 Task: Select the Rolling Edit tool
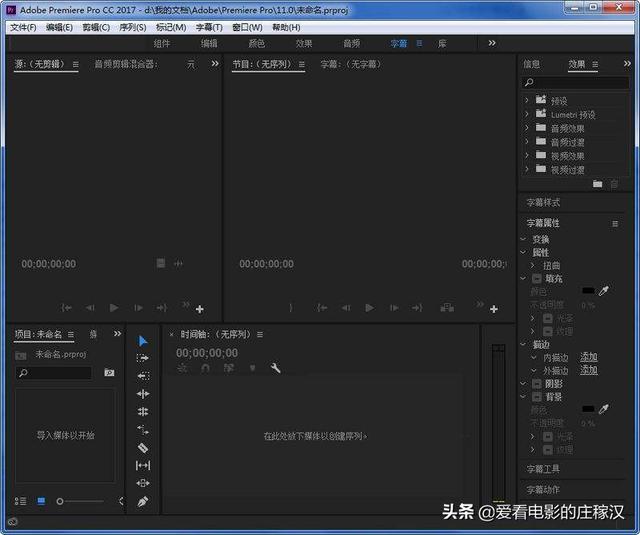(143, 411)
